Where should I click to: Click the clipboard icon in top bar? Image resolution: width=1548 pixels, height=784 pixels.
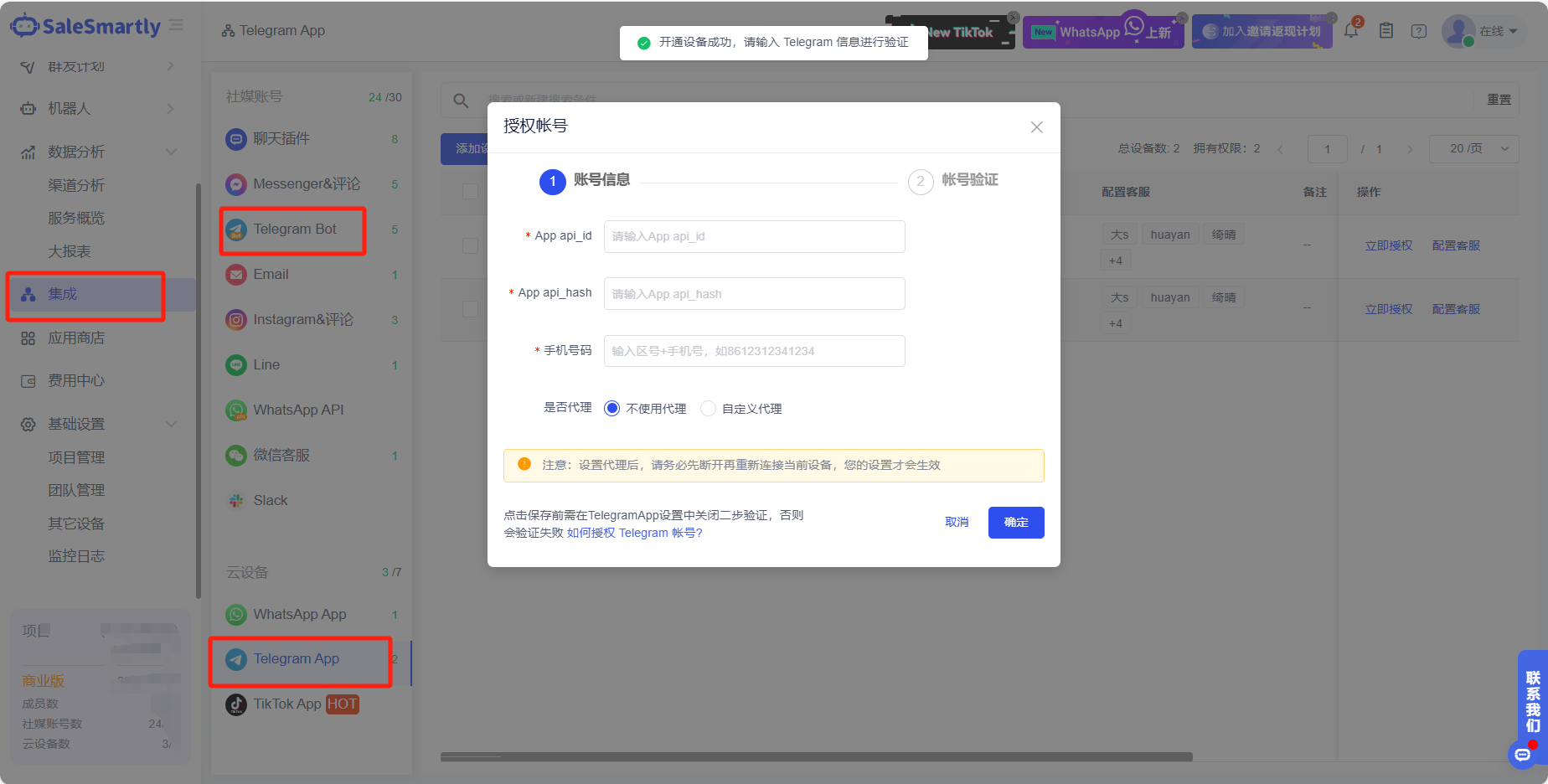(1386, 31)
